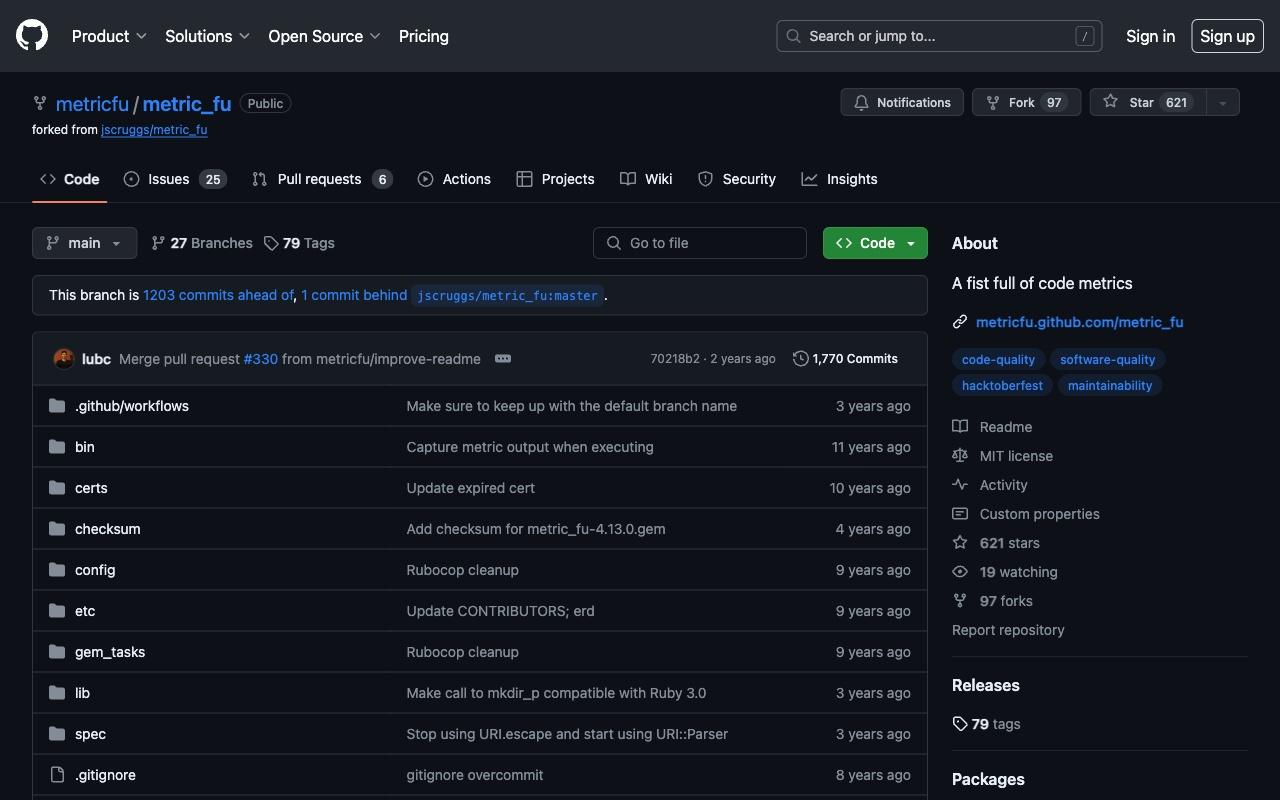Click the etc folder icon
Screen dimensions: 1280x800
point(57,611)
